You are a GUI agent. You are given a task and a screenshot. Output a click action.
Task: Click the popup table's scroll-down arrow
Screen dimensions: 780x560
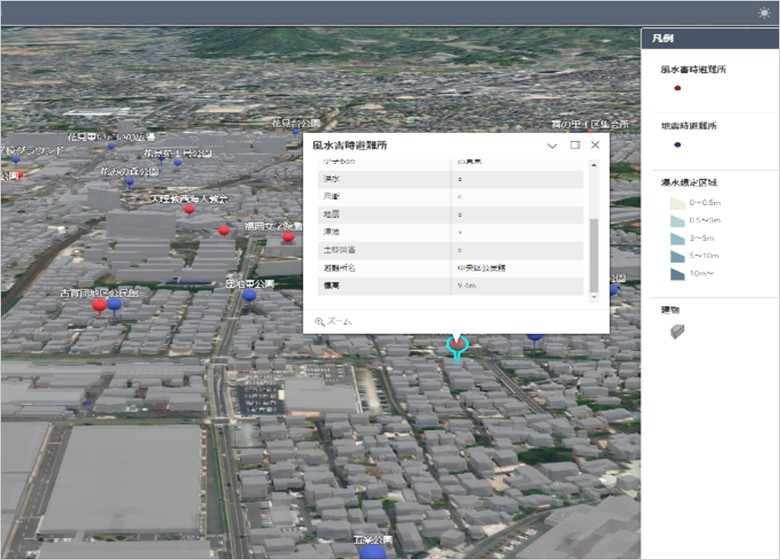[593, 297]
